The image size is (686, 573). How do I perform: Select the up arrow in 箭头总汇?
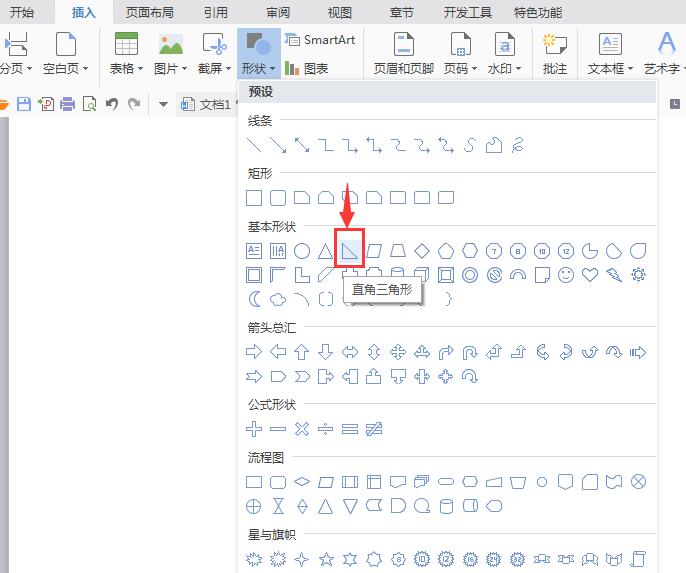302,352
